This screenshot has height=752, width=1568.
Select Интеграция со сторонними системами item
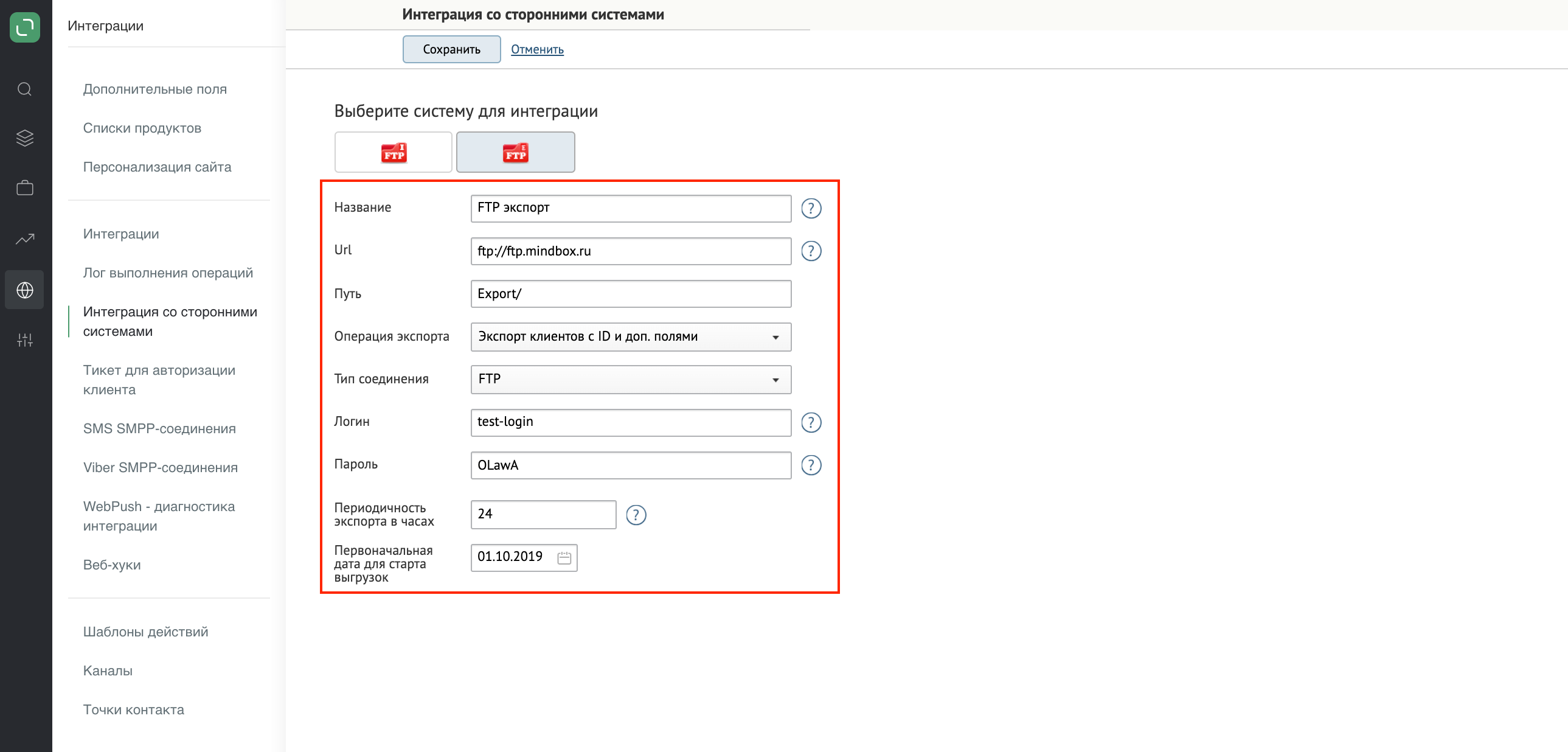pyautogui.click(x=170, y=321)
